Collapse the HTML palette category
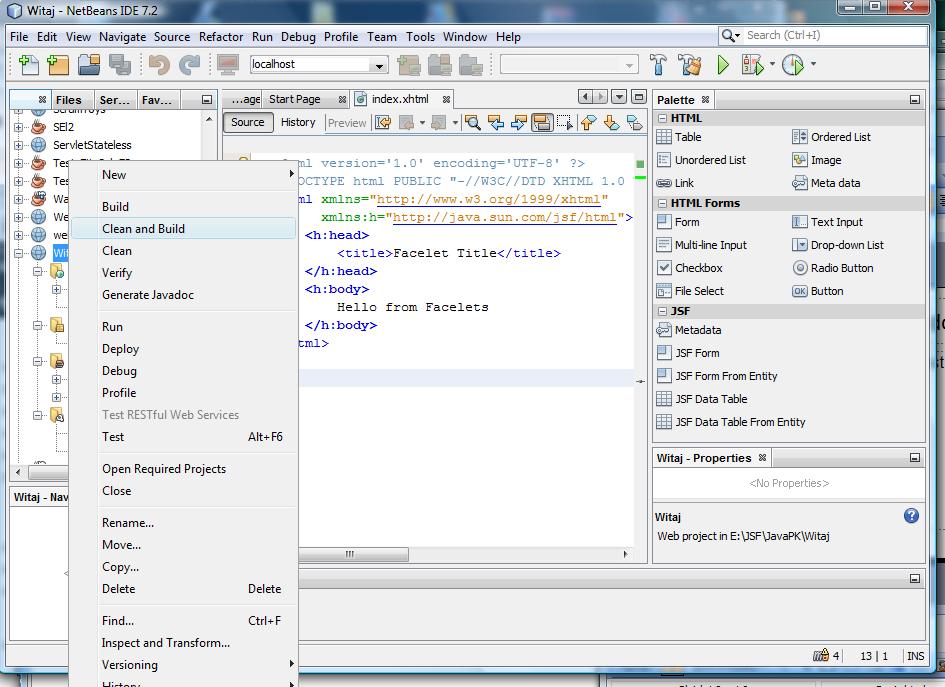Image resolution: width=945 pixels, height=687 pixels. 662,118
